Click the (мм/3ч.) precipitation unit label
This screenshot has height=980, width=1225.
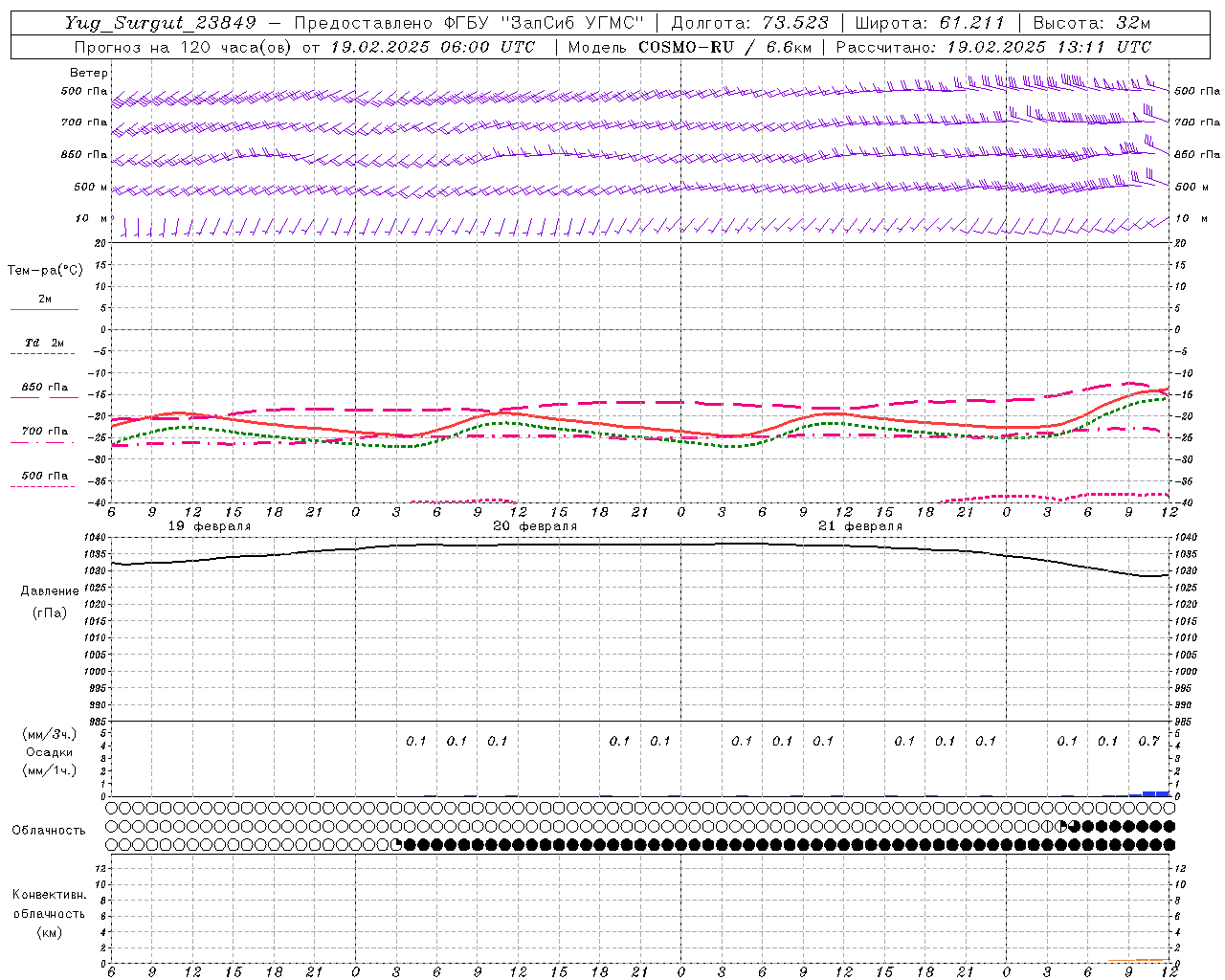click(x=50, y=734)
